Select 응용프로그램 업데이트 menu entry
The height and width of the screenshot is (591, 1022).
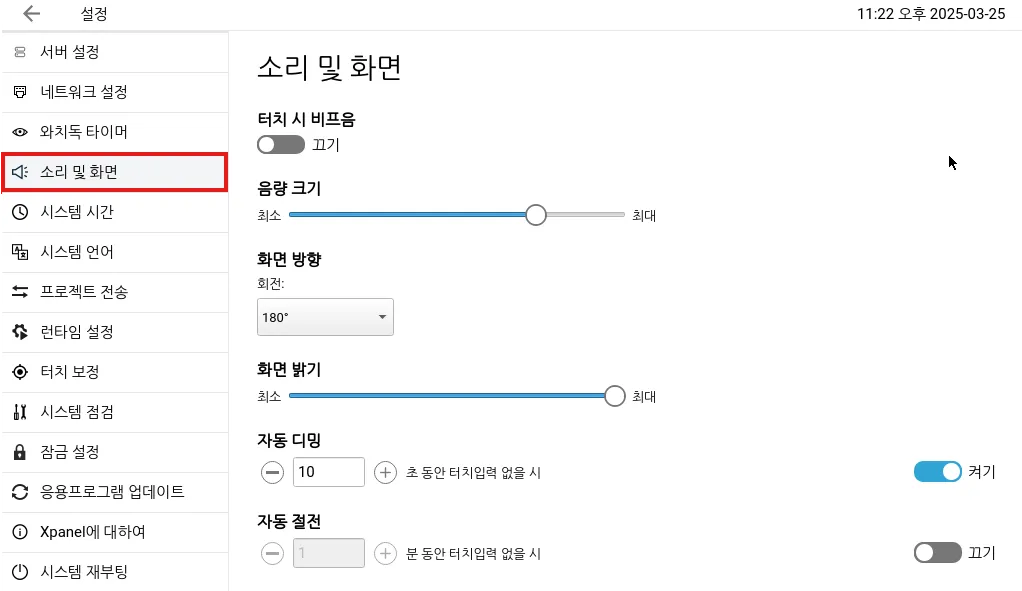point(115,492)
